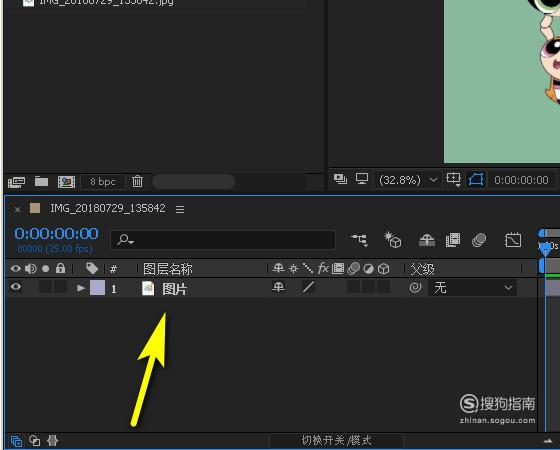Click the Label tag column header

tap(92, 268)
